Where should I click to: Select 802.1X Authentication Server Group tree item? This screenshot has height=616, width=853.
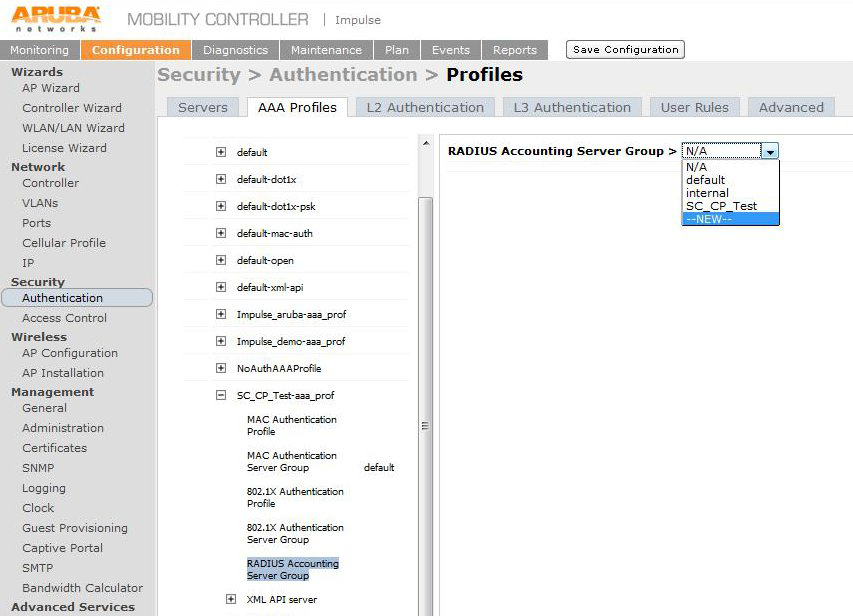(x=295, y=533)
